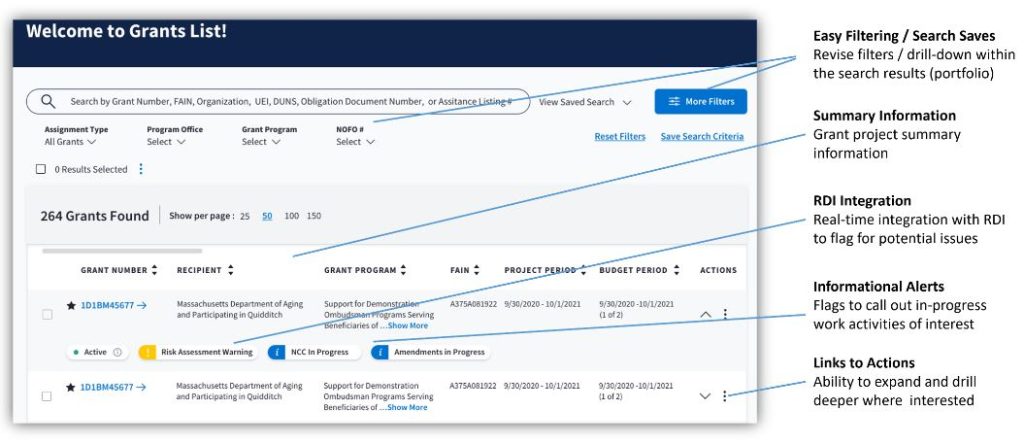Sort by the Recipient column arrows
The image size is (1024, 444).
231,270
